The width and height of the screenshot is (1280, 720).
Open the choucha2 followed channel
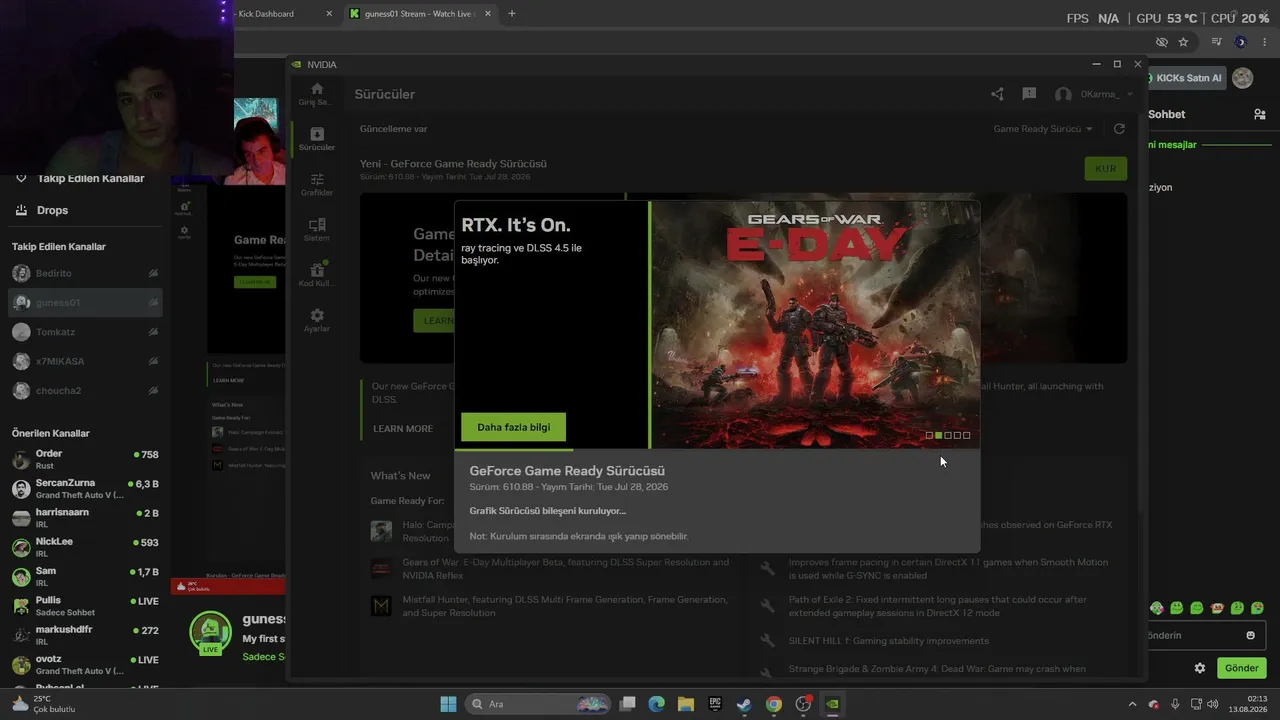[85, 390]
